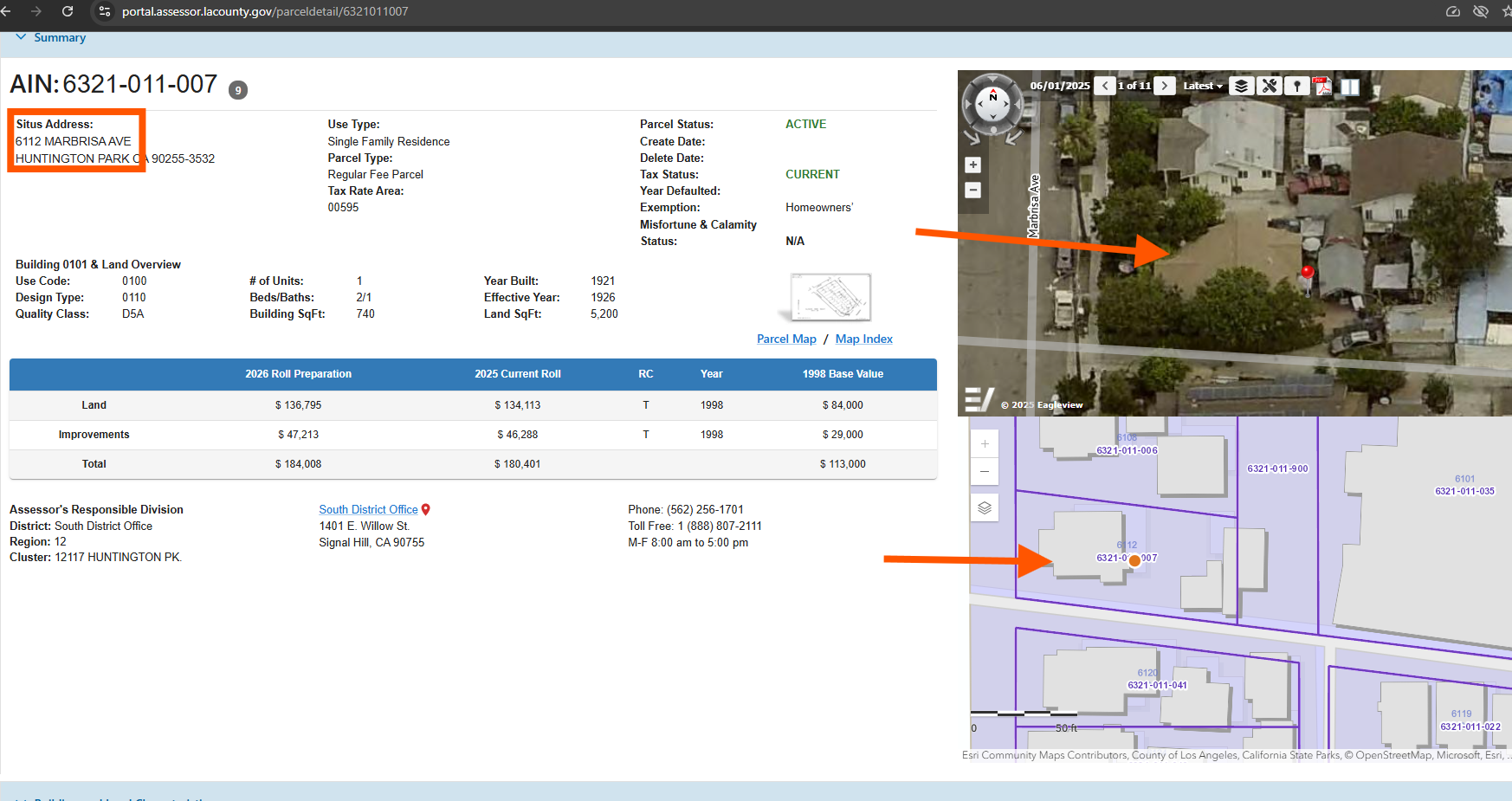The height and width of the screenshot is (801, 1512).
Task: Reset compass to north in aerial view
Action: pyautogui.click(x=993, y=98)
